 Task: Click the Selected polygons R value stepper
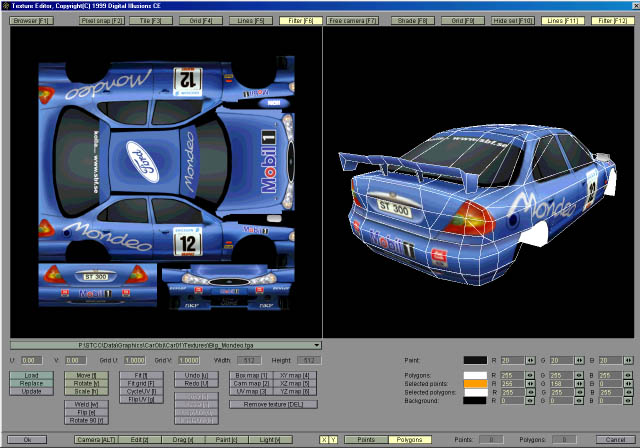coord(530,393)
